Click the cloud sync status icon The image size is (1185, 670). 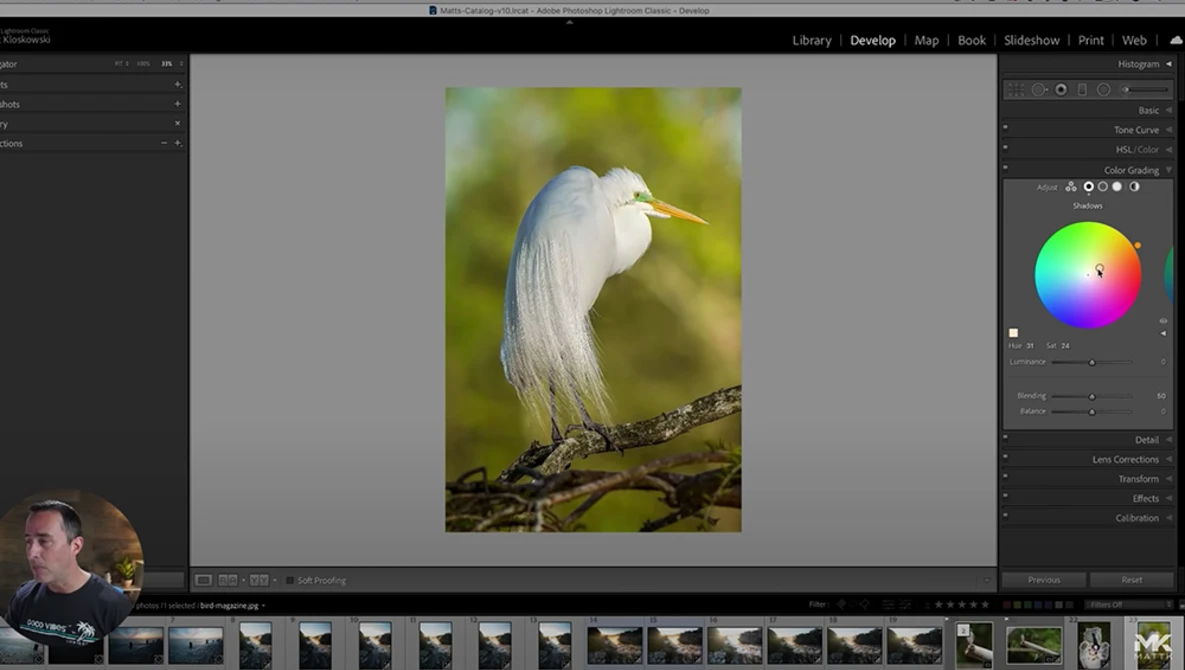click(1176, 41)
